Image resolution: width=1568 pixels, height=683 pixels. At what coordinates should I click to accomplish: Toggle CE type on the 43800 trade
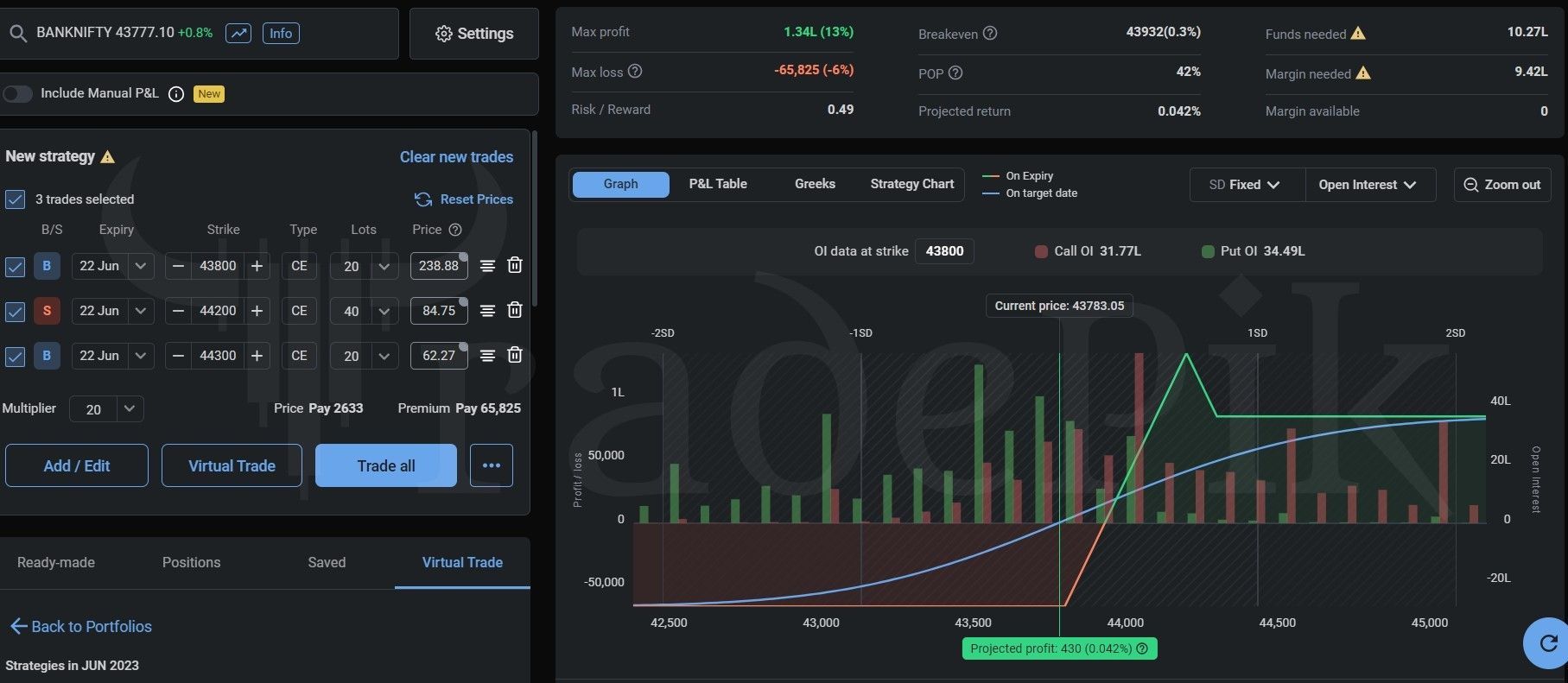click(x=299, y=266)
